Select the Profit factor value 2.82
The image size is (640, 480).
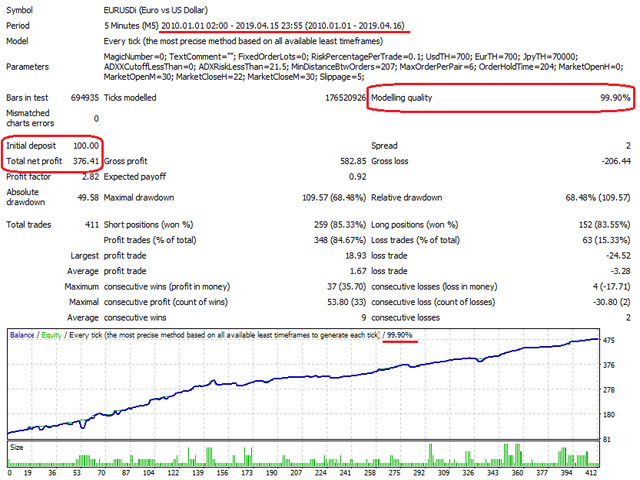click(x=91, y=177)
